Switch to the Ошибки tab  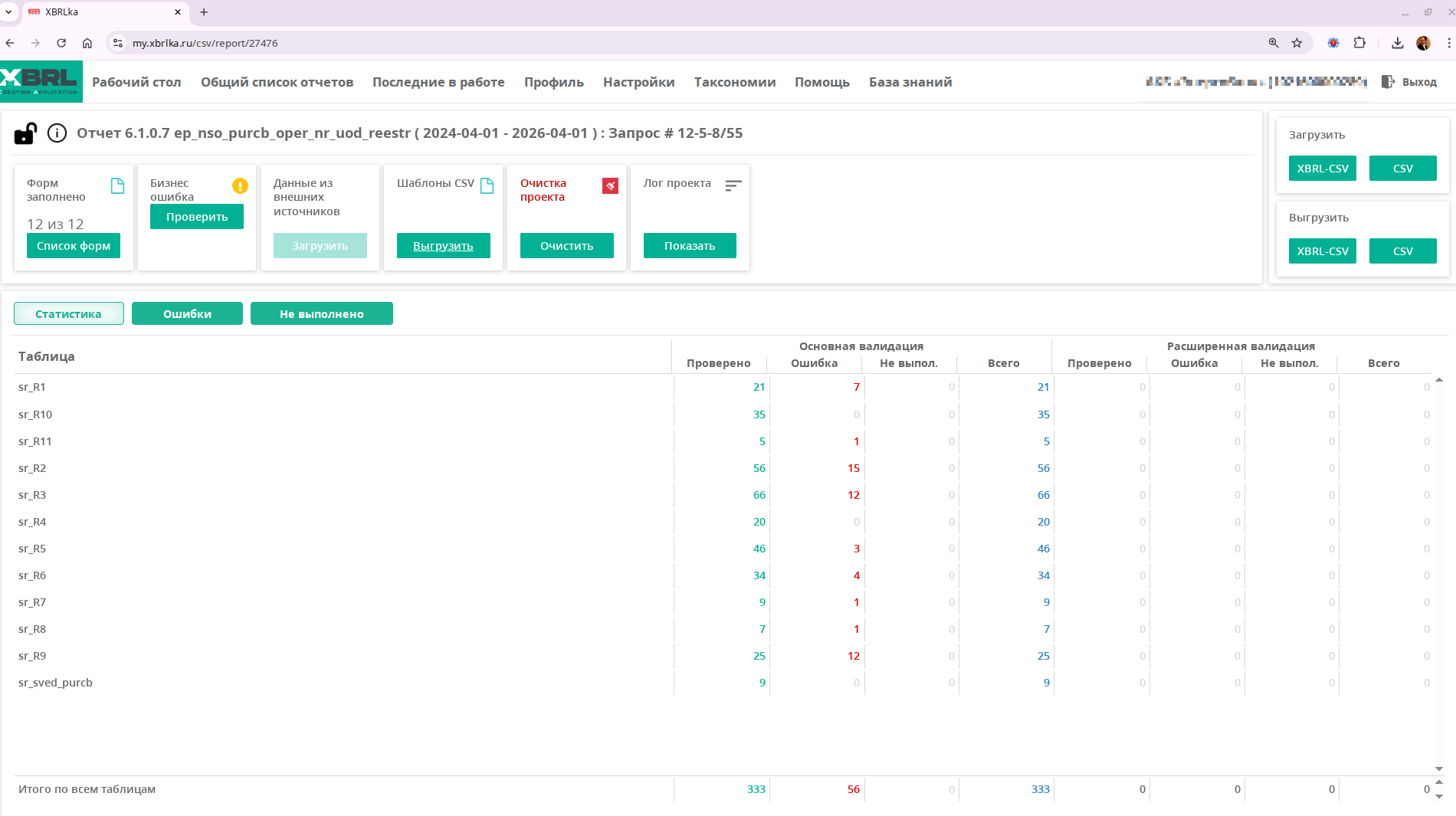click(x=187, y=313)
